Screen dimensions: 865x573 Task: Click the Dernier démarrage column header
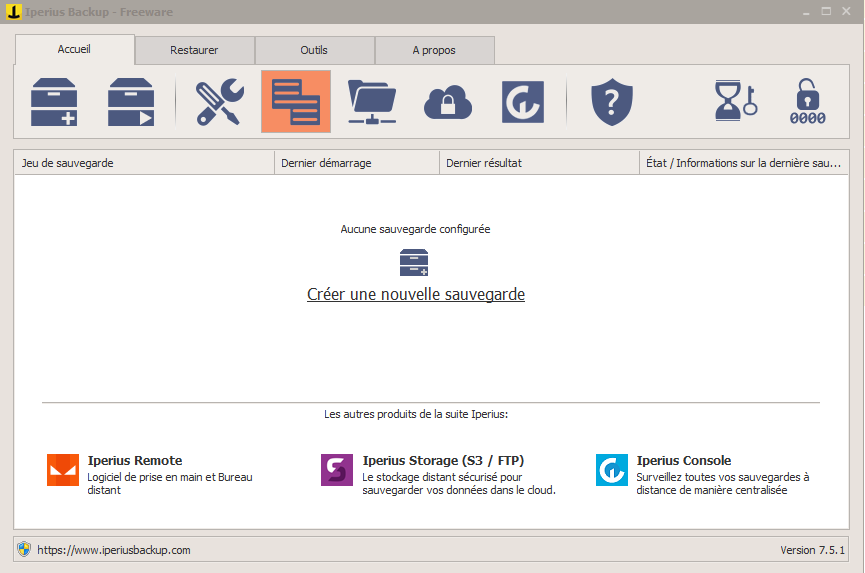click(x=357, y=163)
